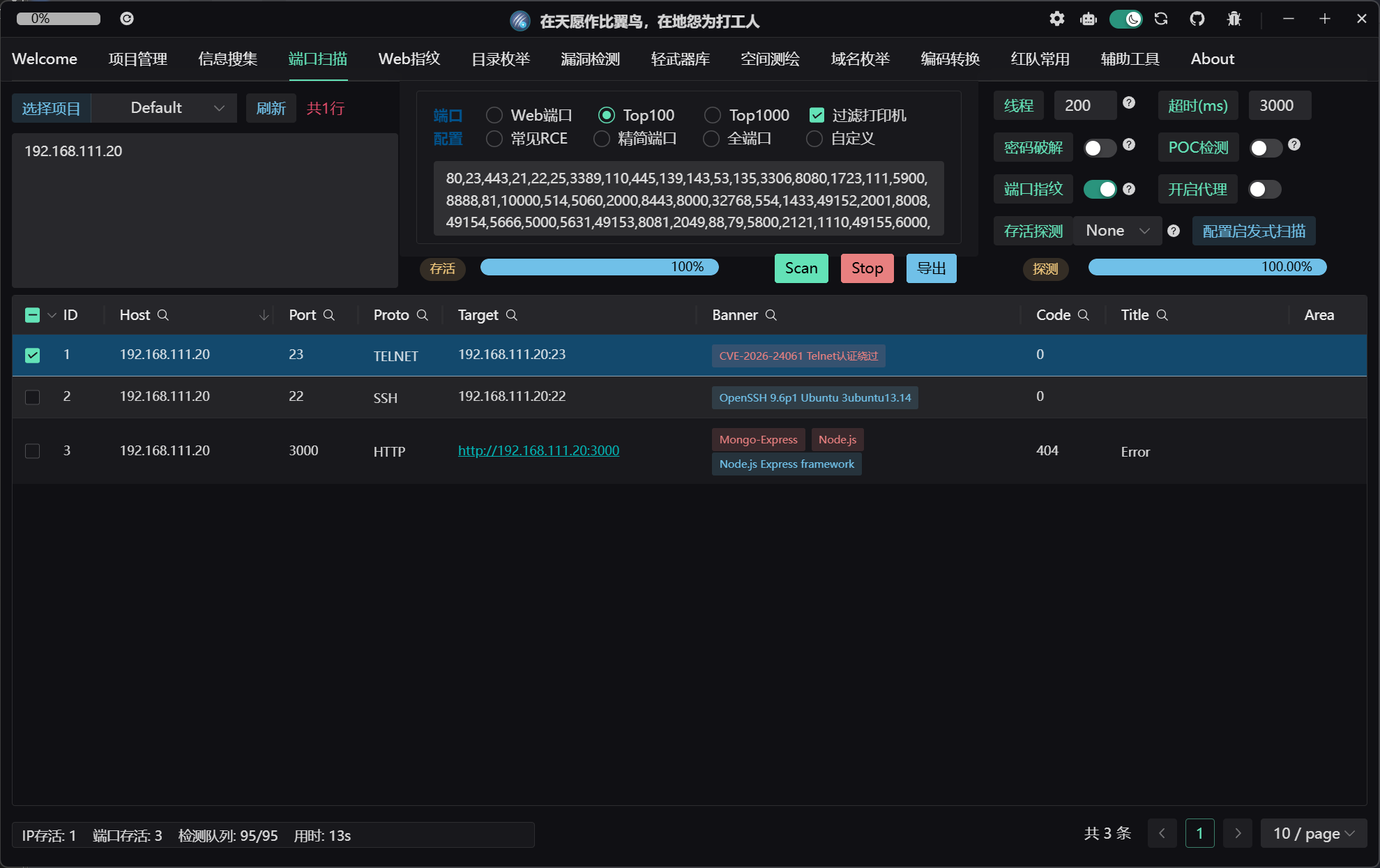1380x868 pixels.
Task: Click help icon next to thread count
Action: pos(1129,103)
